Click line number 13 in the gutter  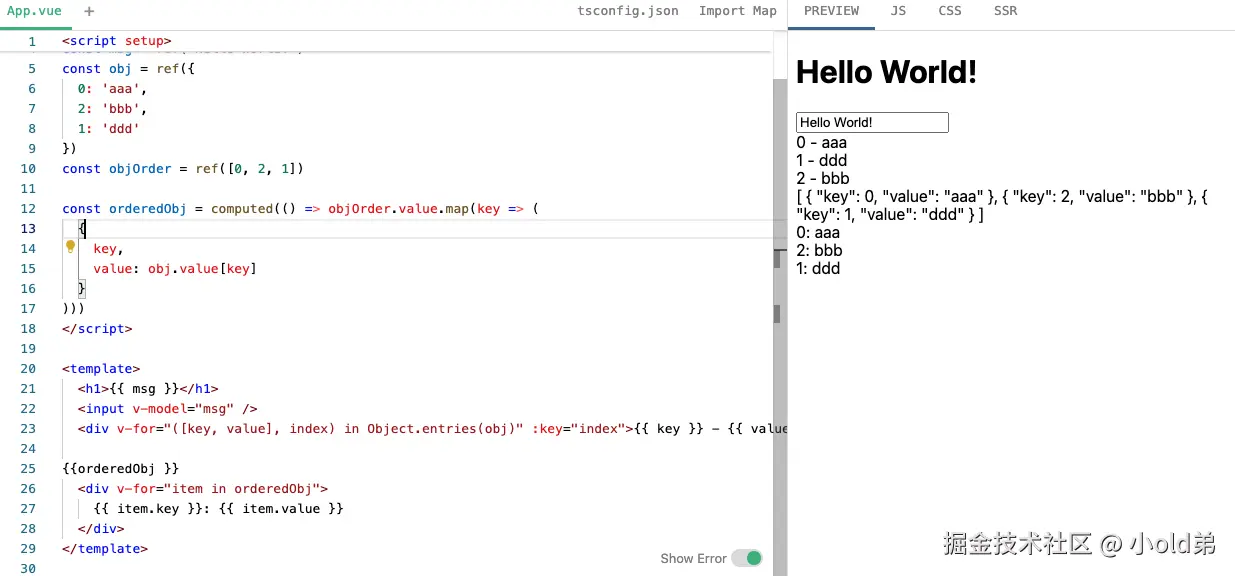28,229
